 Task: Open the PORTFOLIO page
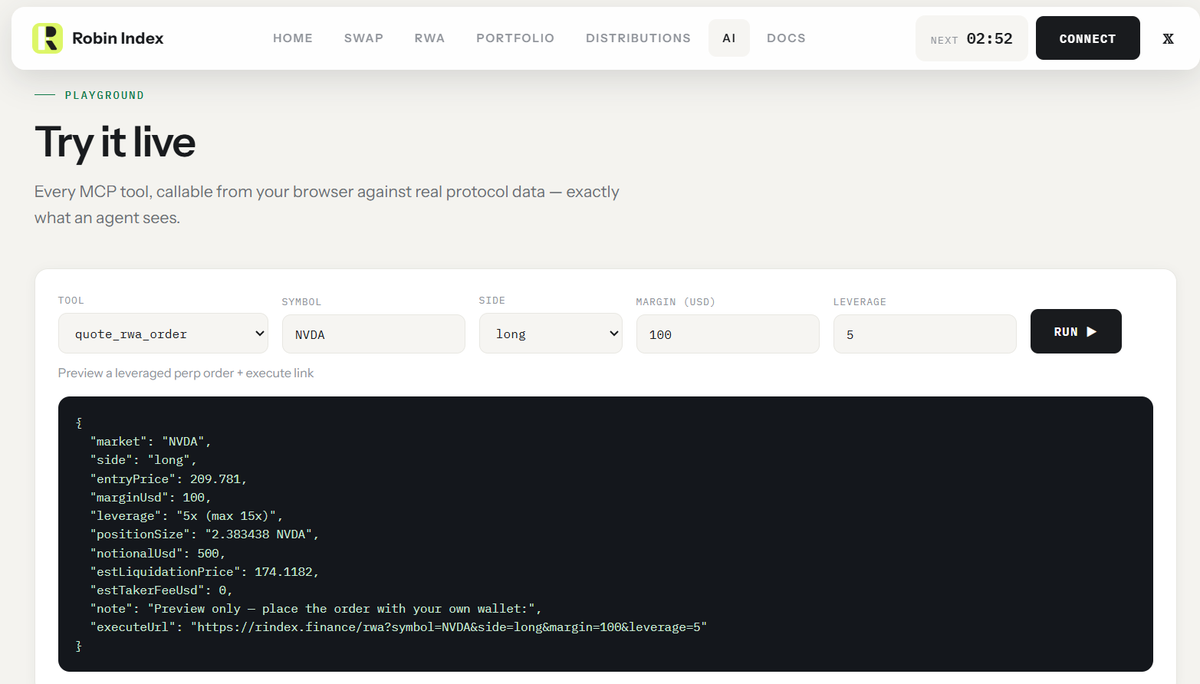click(x=516, y=38)
